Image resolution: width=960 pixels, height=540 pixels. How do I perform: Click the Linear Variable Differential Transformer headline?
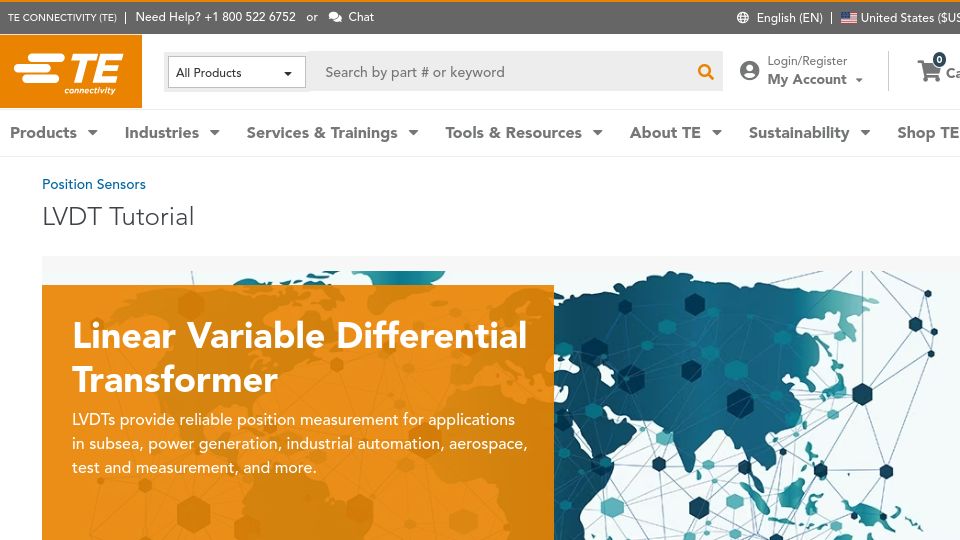(299, 358)
